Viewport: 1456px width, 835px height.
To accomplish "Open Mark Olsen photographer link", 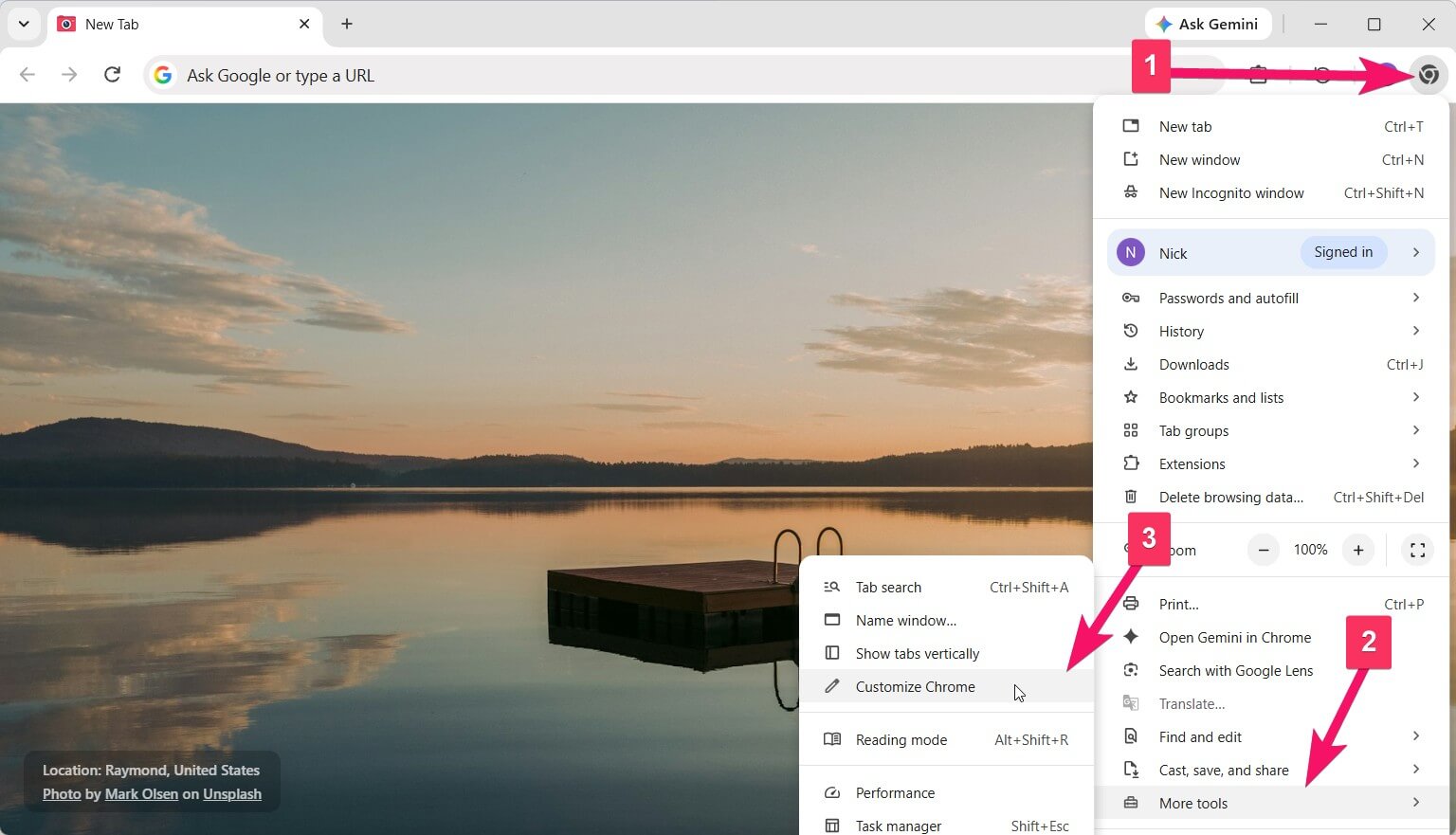I will point(141,794).
